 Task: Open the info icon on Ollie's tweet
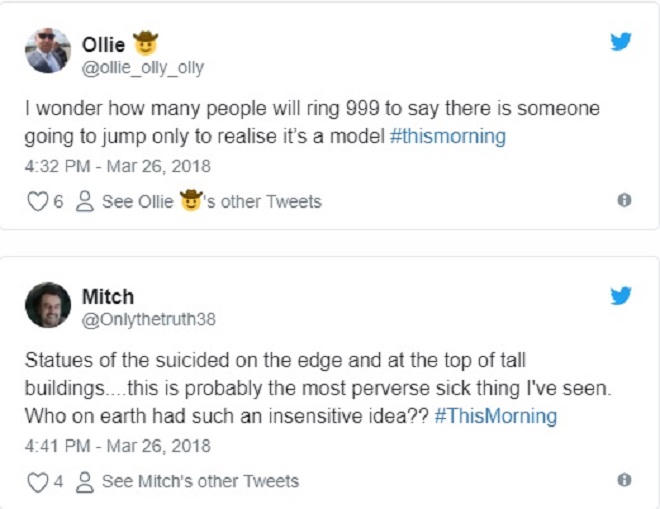[x=624, y=201]
